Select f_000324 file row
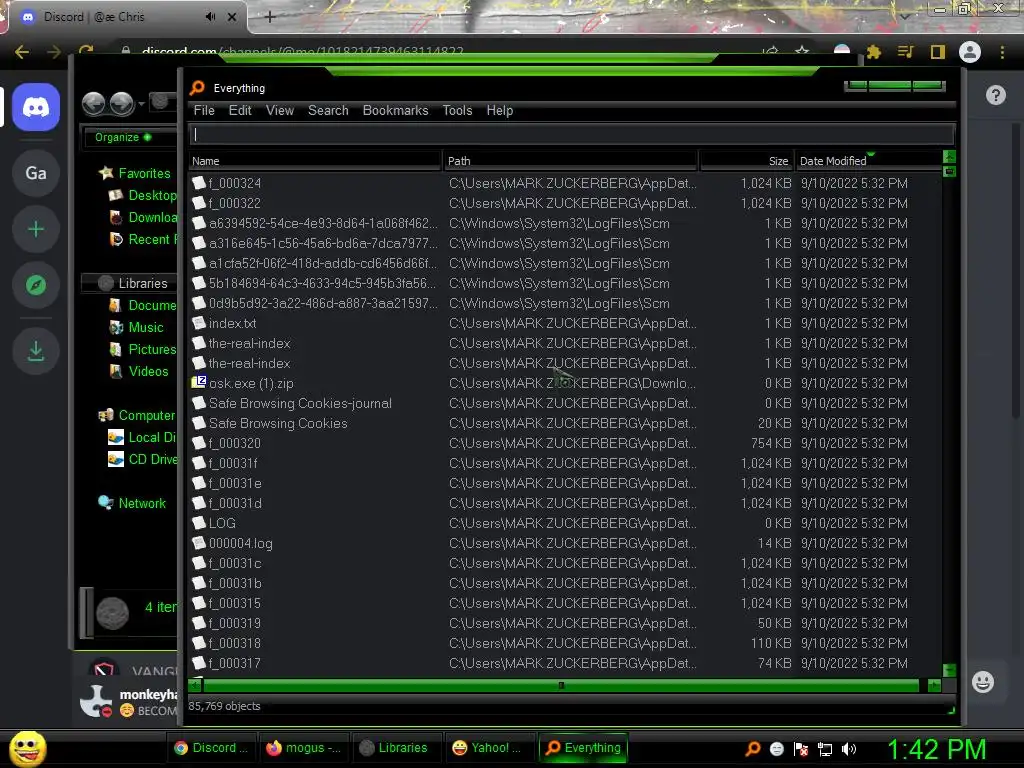Screen dimensions: 1024x768 [565, 183]
